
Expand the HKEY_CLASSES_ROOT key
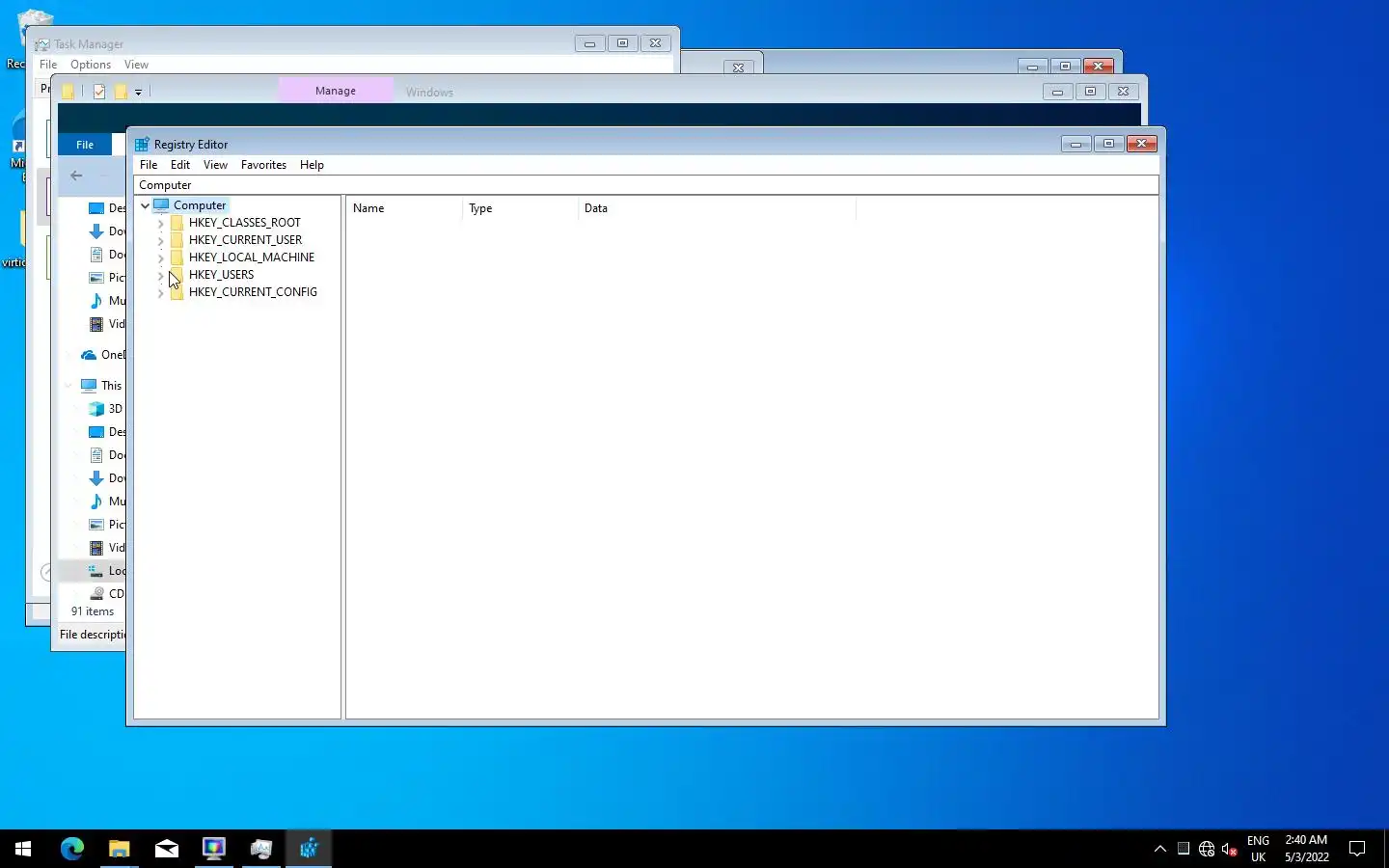click(x=160, y=223)
